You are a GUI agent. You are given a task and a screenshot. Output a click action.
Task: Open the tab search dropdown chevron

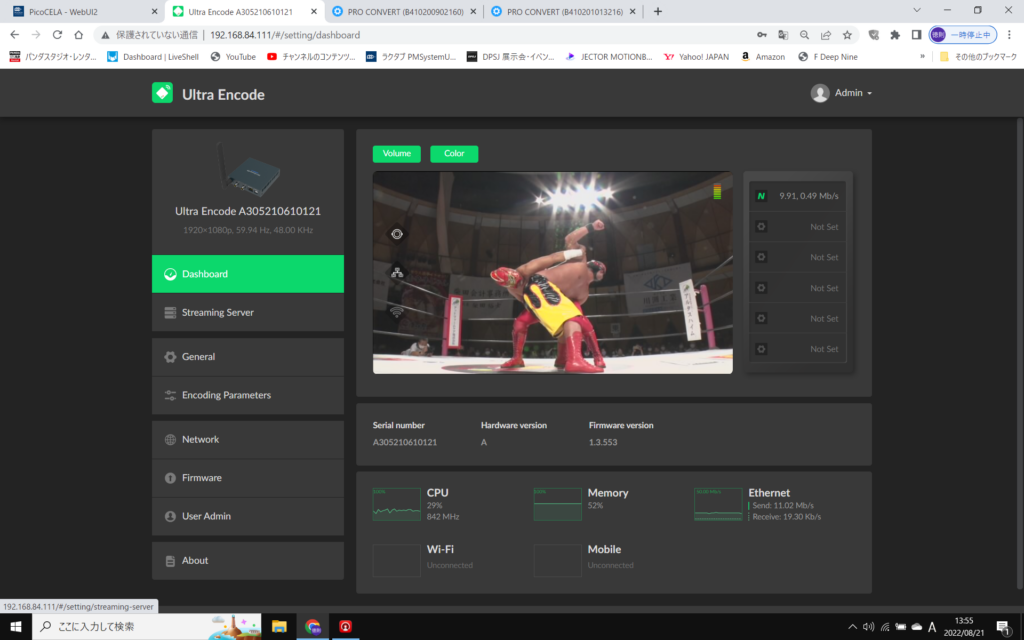pos(917,10)
